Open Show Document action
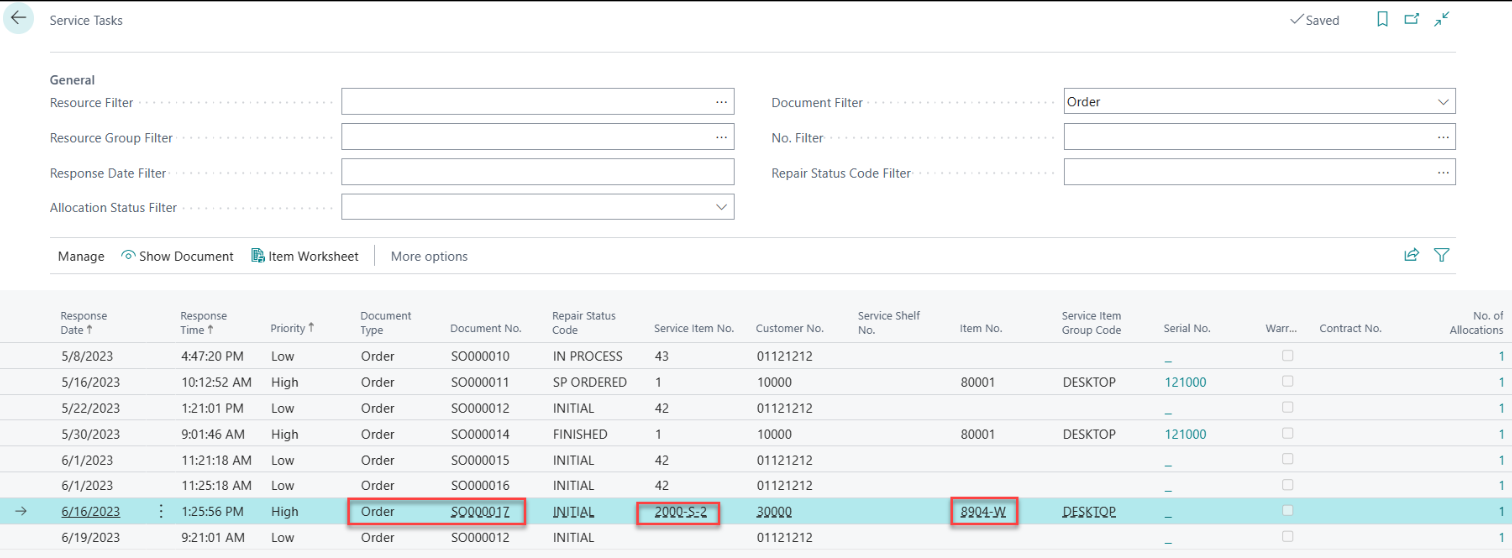Image resolution: width=1512 pixels, height=558 pixels. point(177,256)
